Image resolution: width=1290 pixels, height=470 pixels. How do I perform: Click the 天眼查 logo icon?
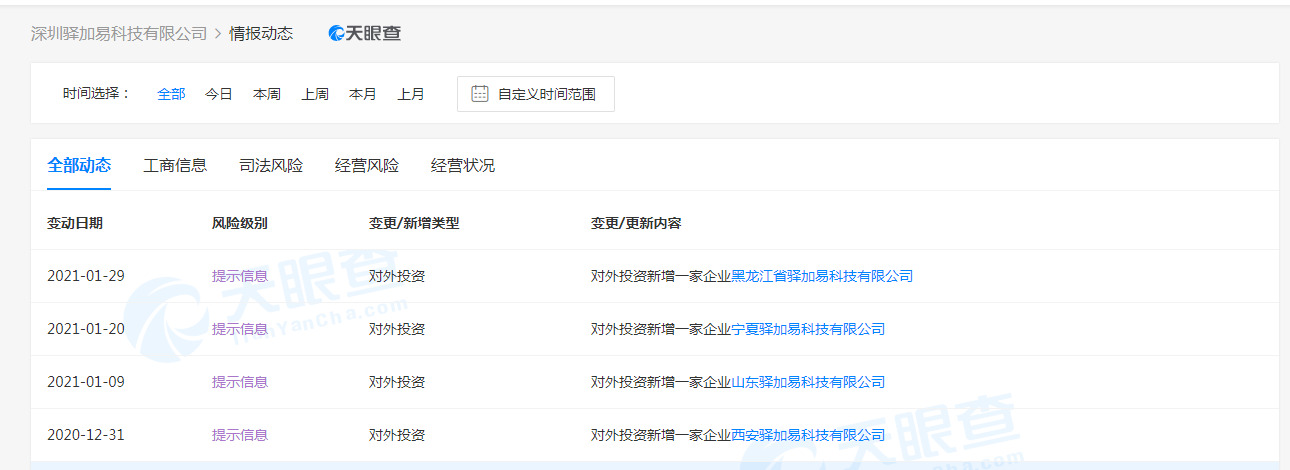click(x=365, y=33)
